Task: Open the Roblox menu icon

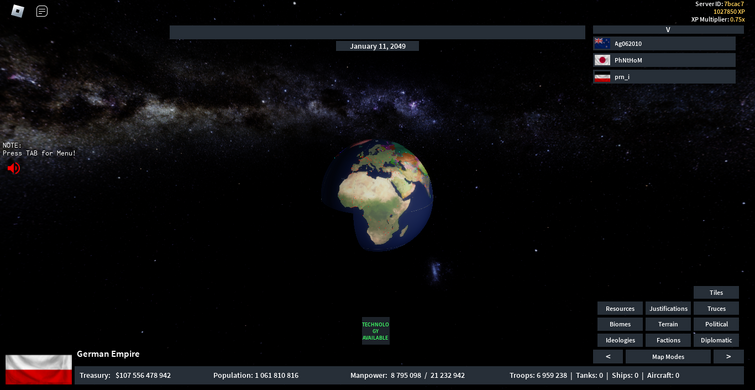Action: 17,11
